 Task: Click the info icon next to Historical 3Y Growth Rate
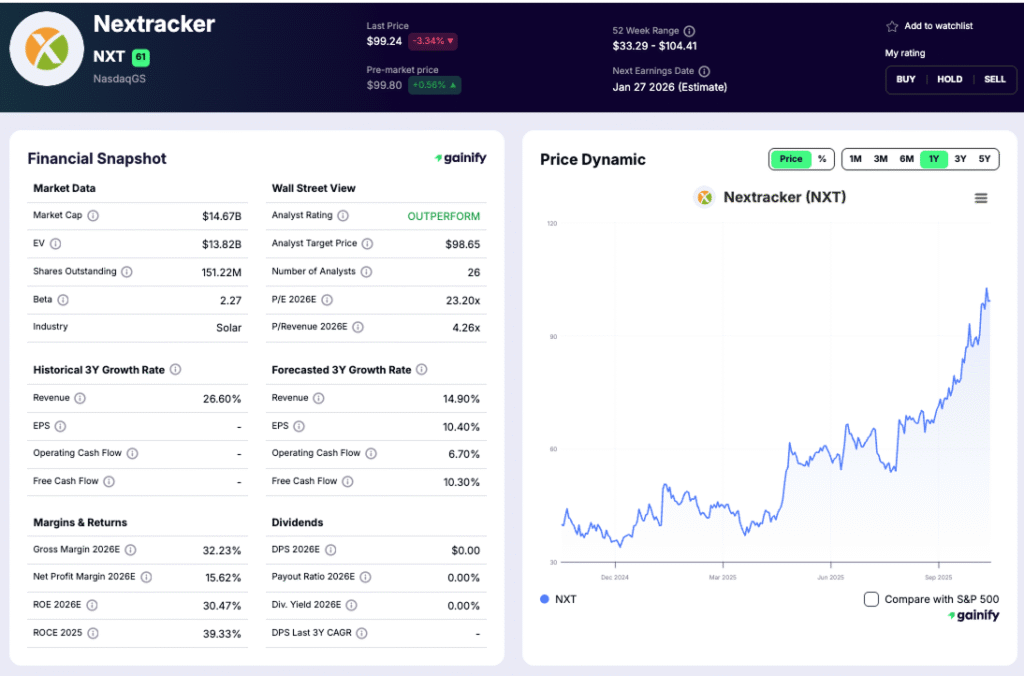(x=176, y=369)
